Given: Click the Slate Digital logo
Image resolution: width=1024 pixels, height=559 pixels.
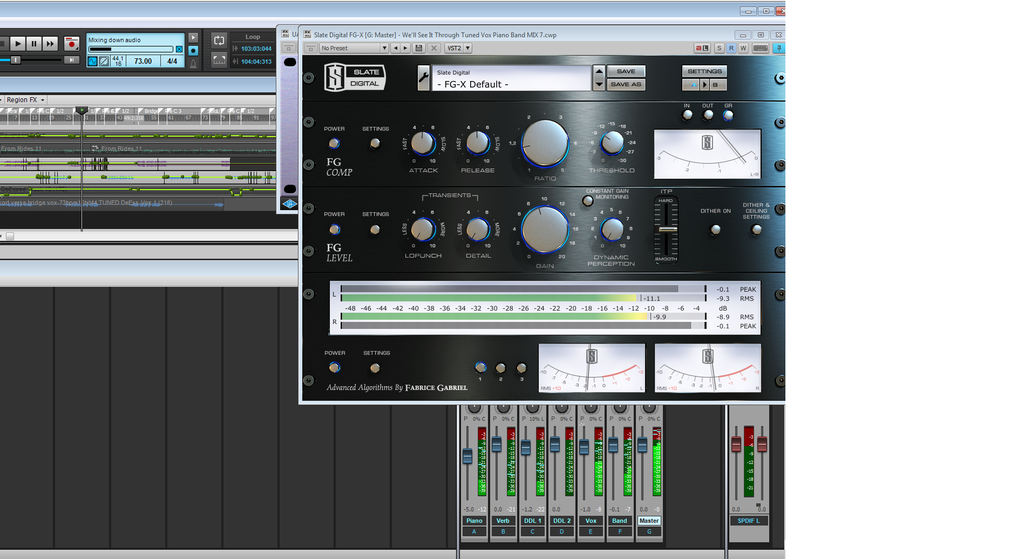Looking at the screenshot, I should (x=352, y=78).
